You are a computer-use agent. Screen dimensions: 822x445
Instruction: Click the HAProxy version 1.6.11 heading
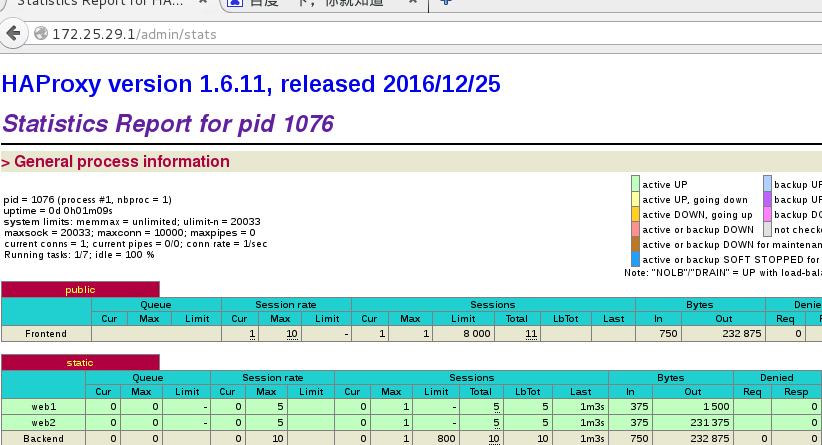251,84
